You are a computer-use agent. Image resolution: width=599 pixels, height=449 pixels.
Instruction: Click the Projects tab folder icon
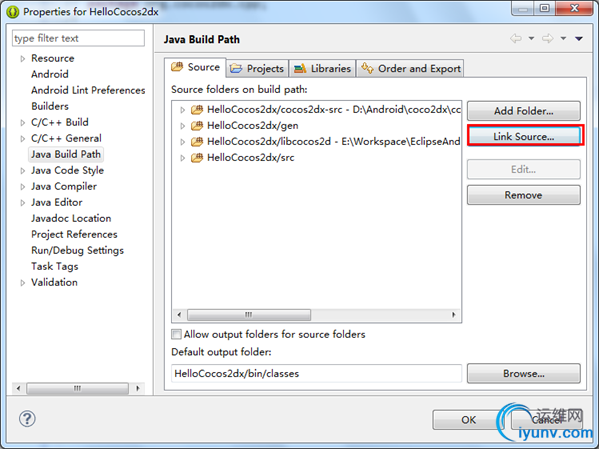coord(236,68)
